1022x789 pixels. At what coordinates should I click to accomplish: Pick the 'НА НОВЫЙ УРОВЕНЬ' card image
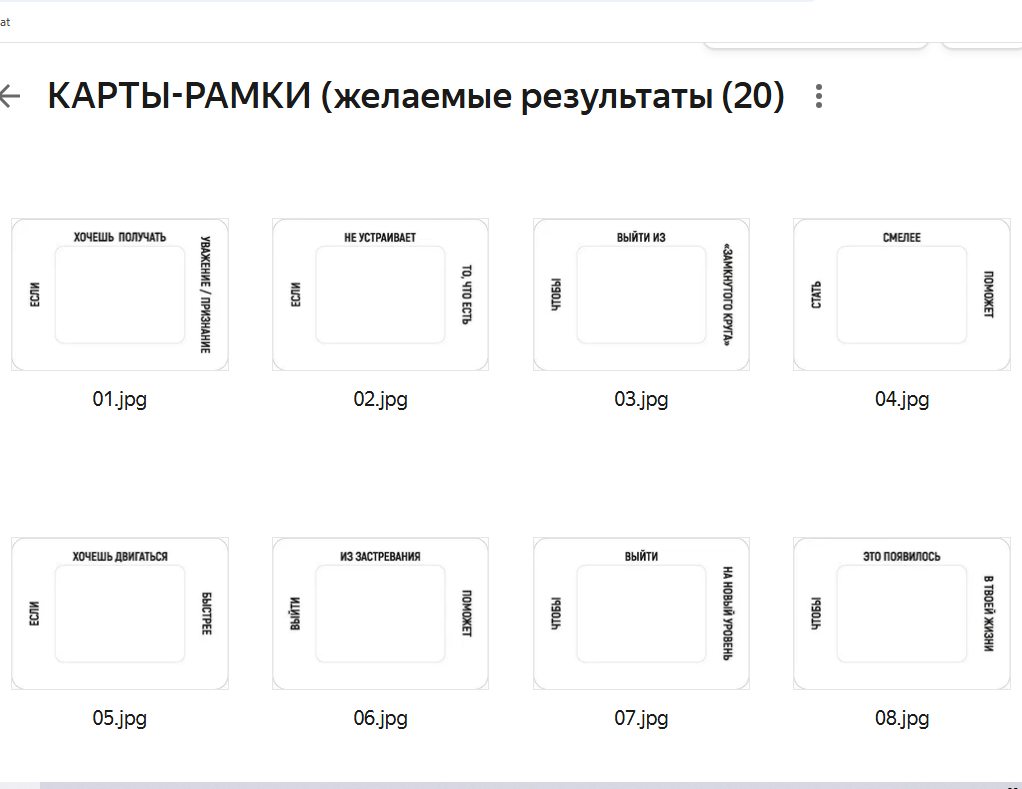(x=641, y=613)
